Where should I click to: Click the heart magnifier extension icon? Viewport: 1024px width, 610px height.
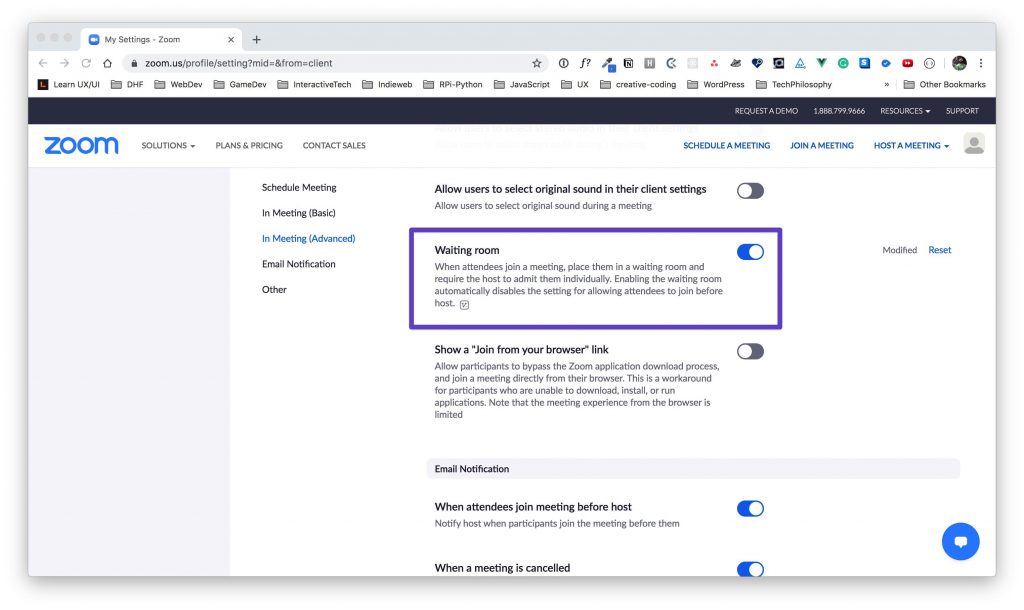click(x=757, y=63)
